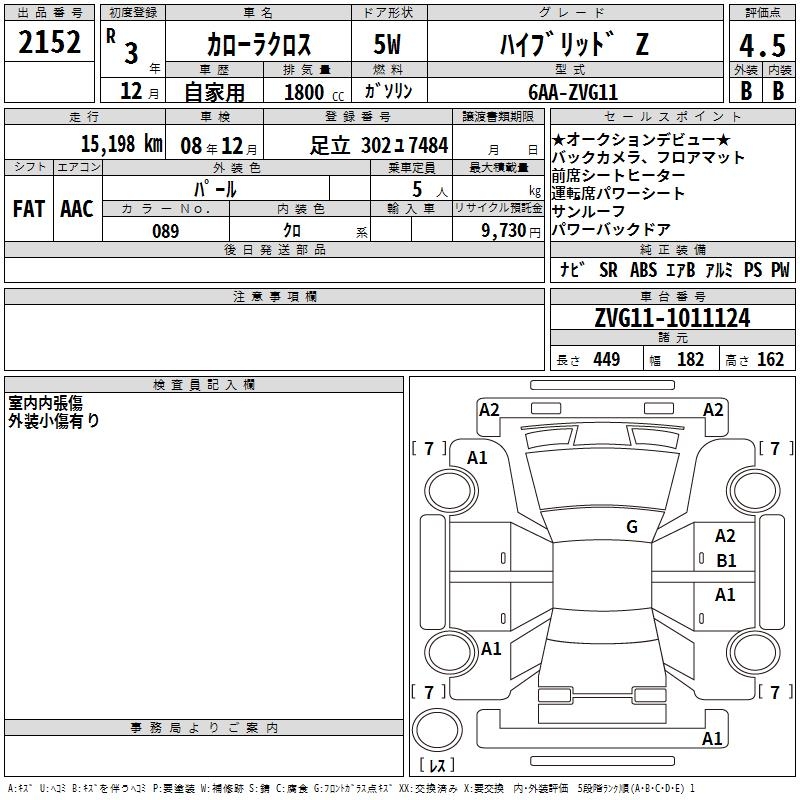Click the line 運転席パワーシート
This screenshot has height=800, width=800.
point(618,193)
